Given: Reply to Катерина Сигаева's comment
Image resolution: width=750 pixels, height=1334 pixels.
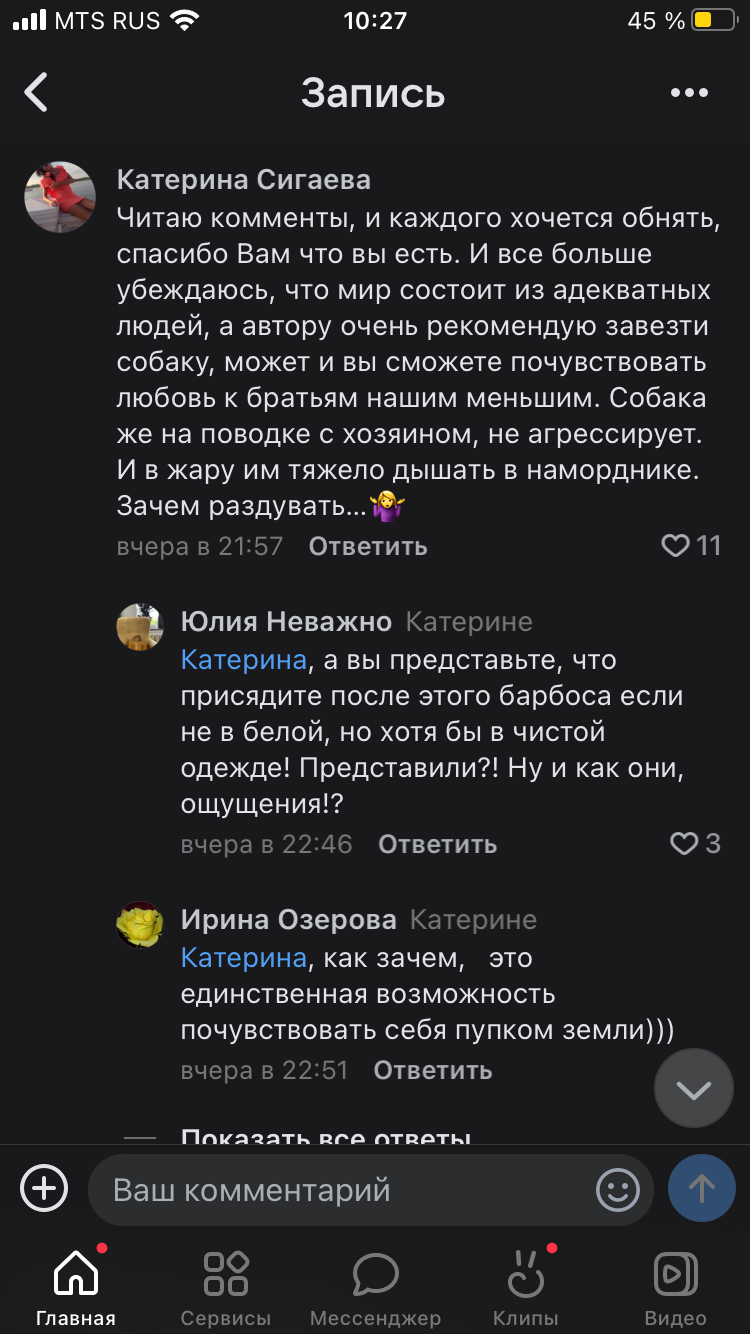Looking at the screenshot, I should 367,546.
